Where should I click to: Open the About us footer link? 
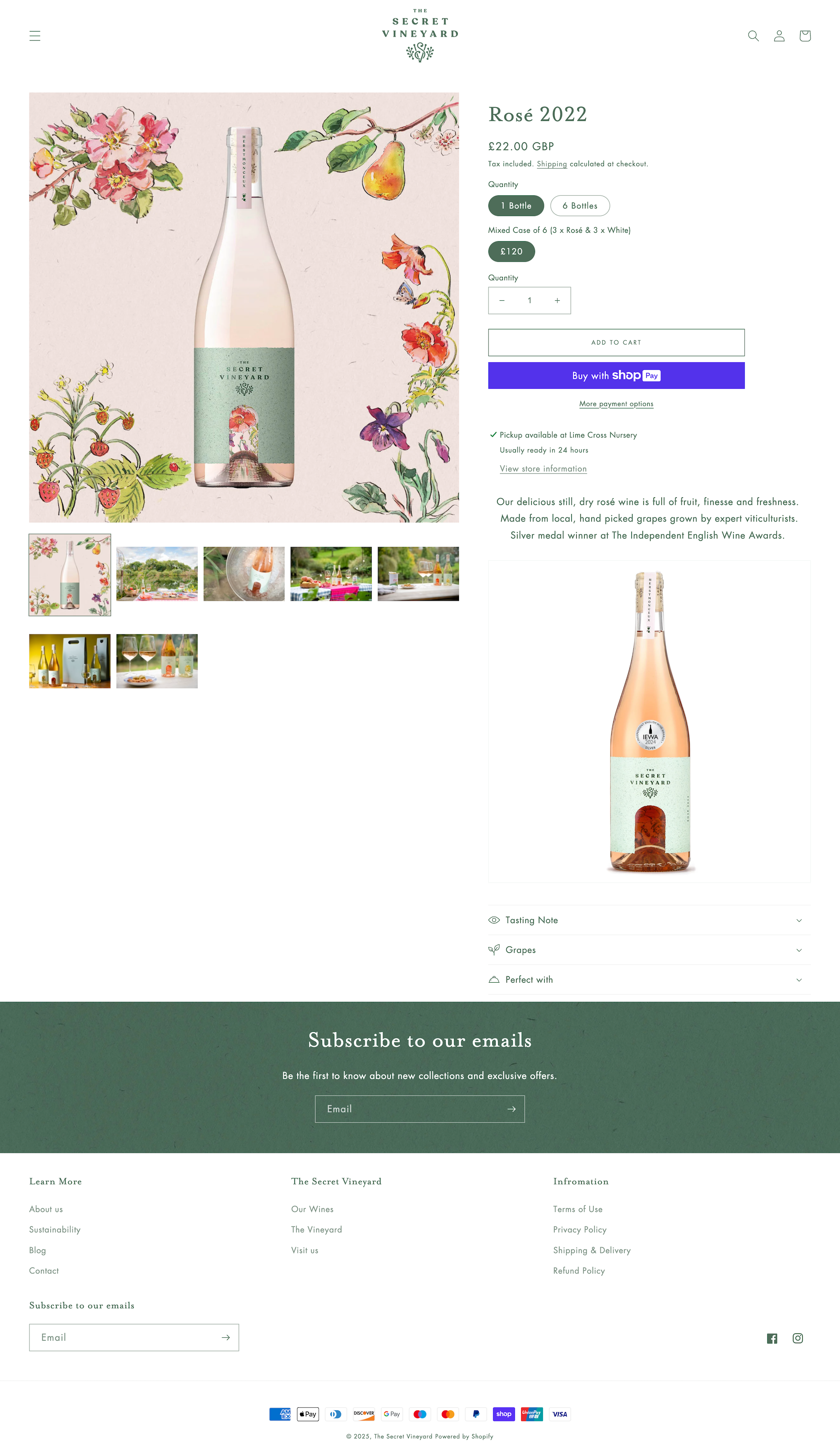pyautogui.click(x=46, y=1209)
